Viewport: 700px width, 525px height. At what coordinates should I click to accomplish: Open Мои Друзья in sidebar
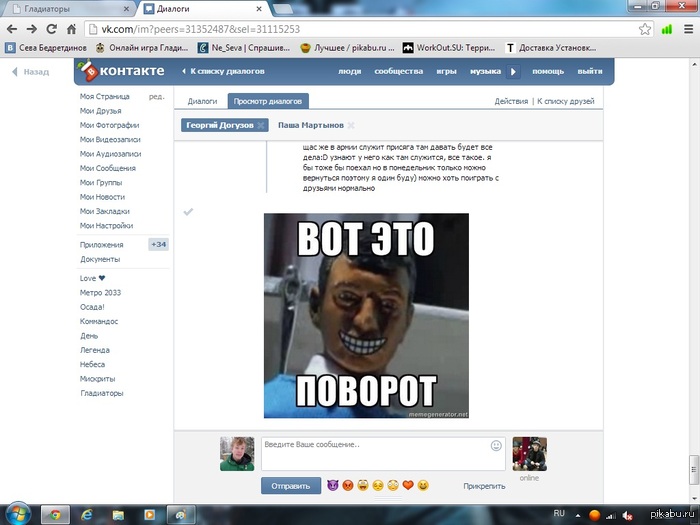click(100, 111)
